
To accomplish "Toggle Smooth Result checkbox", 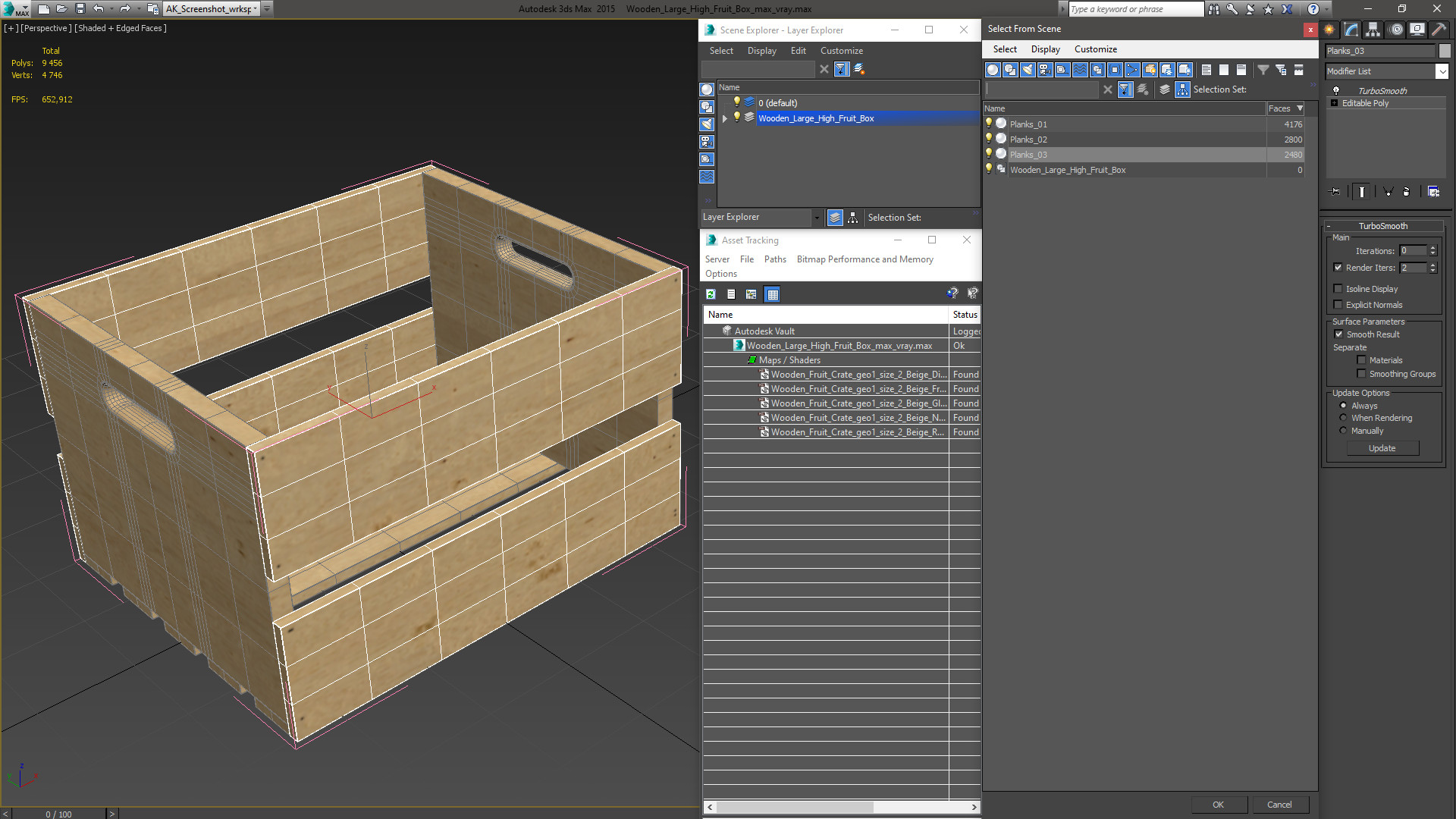I will click(1338, 334).
